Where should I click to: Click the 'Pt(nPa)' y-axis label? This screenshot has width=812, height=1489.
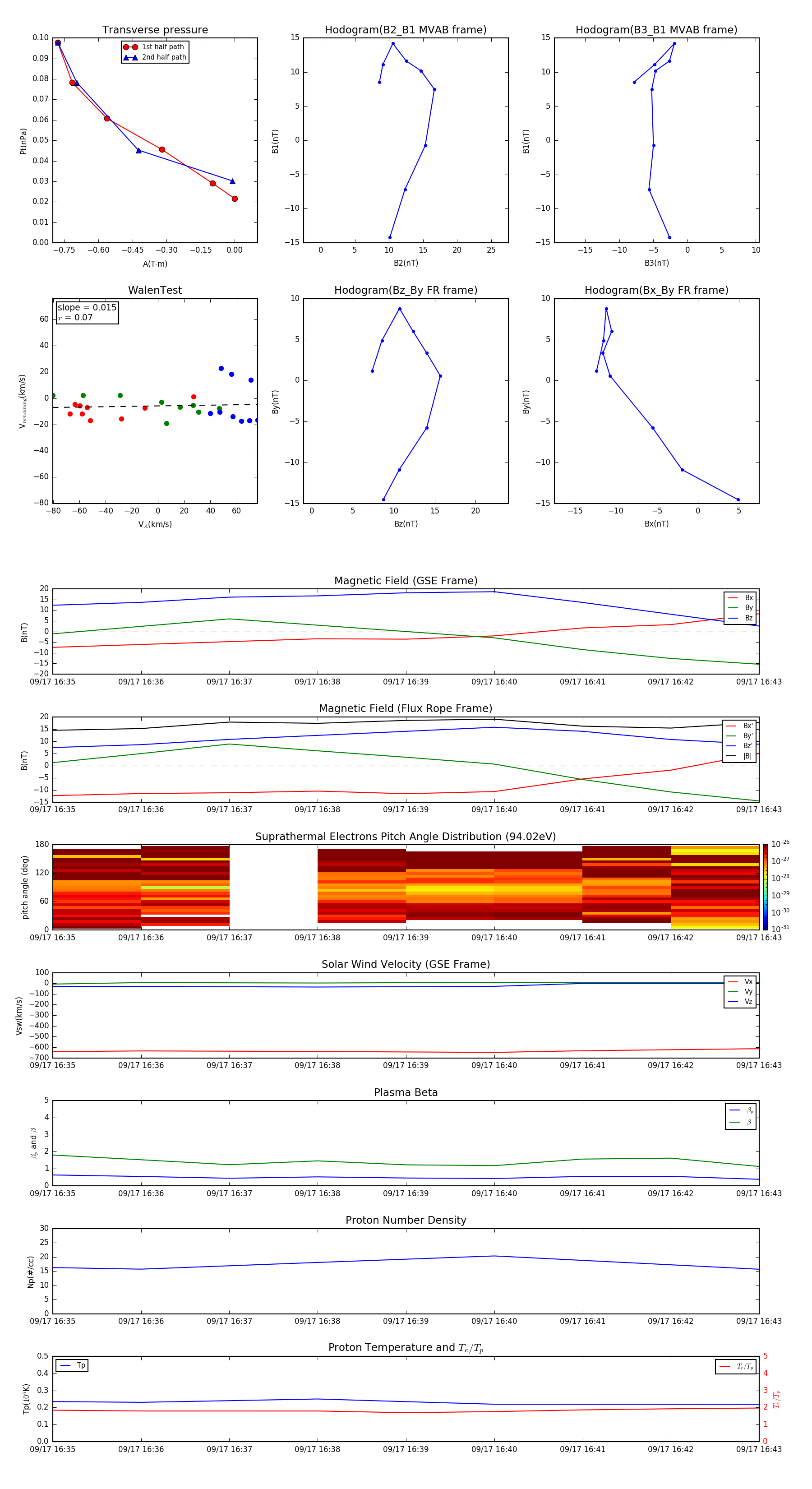coord(24,140)
